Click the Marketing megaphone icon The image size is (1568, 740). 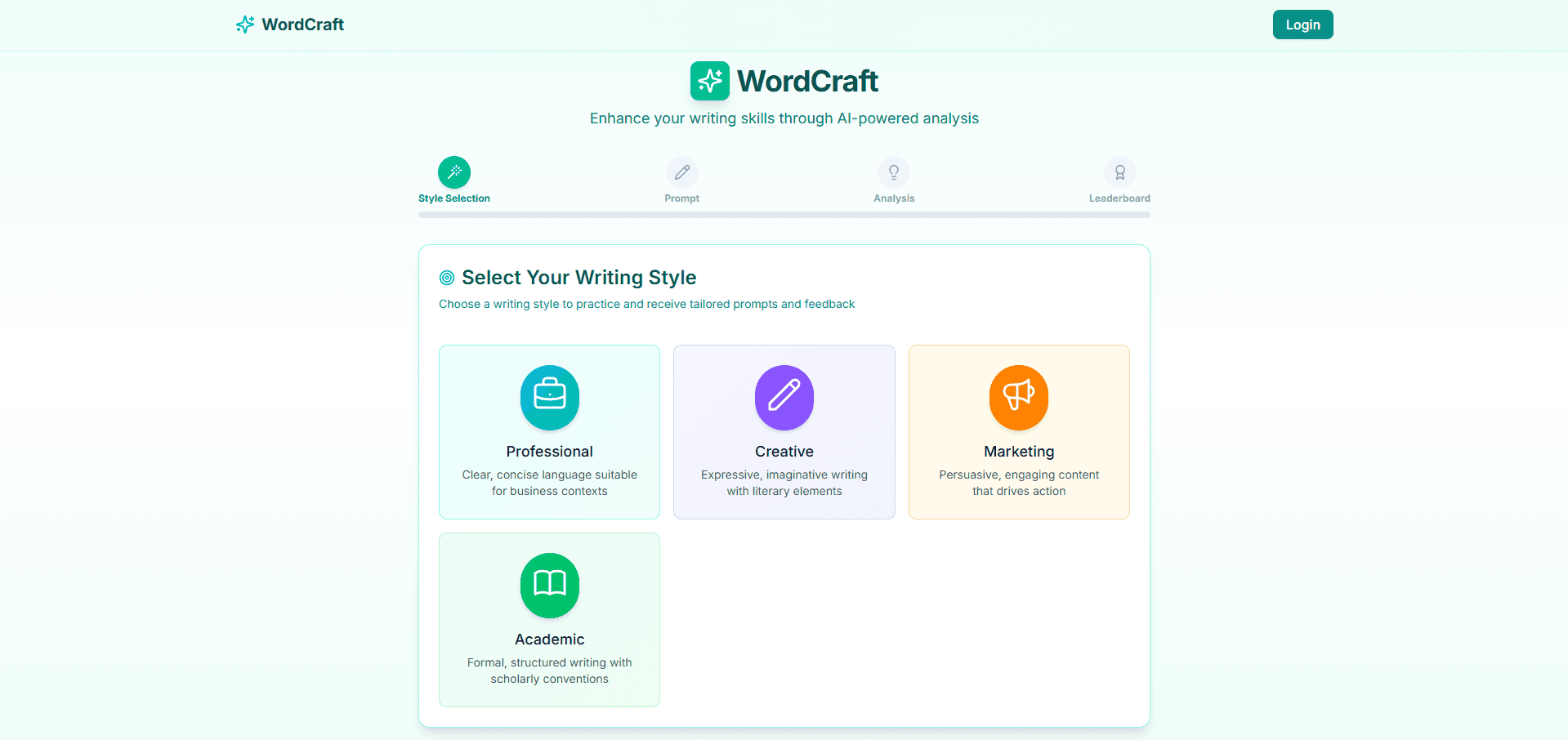(x=1019, y=397)
